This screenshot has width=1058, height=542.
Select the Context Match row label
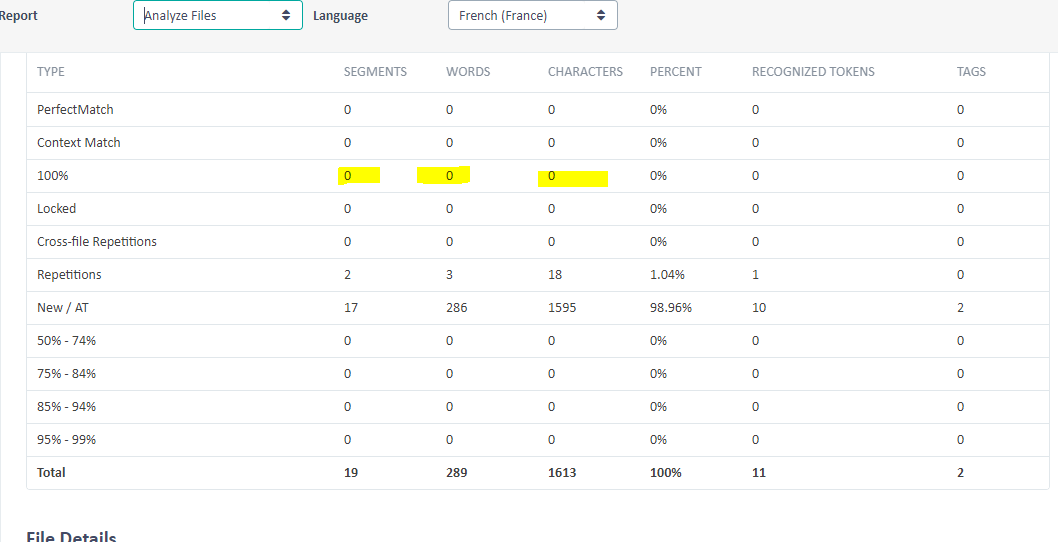[x=78, y=142]
